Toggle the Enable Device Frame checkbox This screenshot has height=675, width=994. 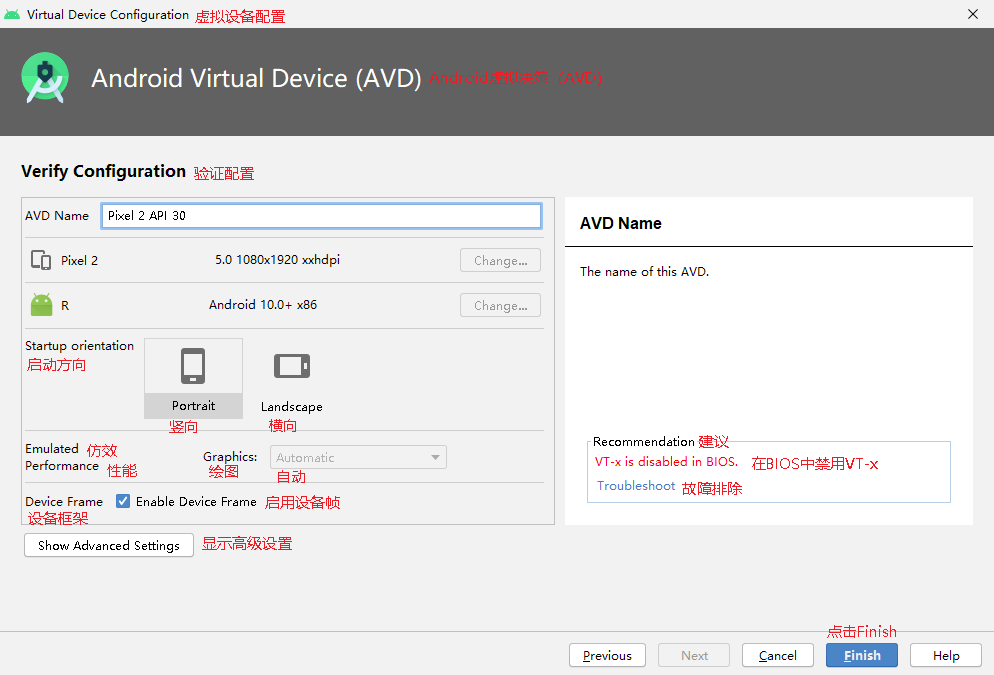[123, 501]
